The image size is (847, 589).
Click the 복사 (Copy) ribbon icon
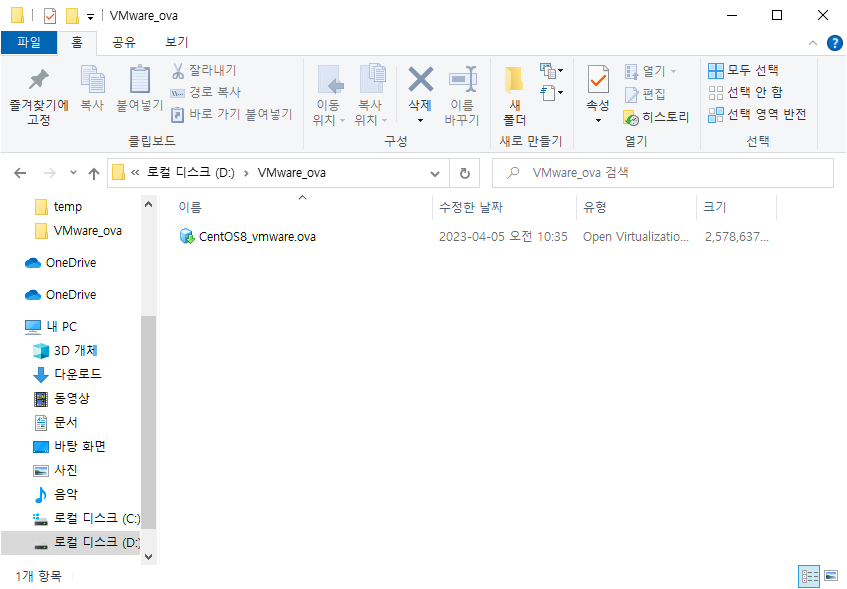pos(92,88)
